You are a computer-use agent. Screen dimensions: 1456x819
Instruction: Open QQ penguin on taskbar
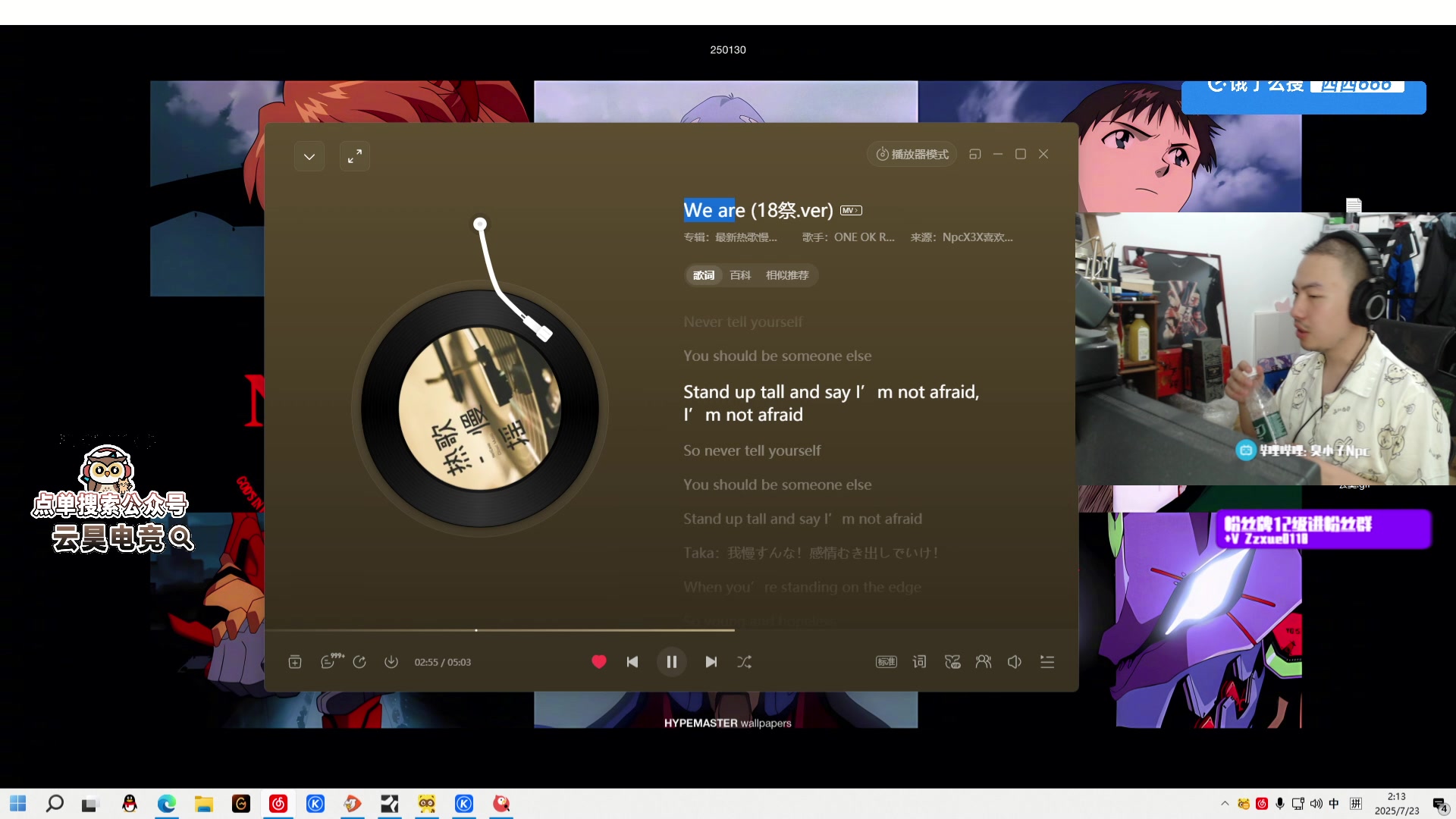tap(129, 804)
